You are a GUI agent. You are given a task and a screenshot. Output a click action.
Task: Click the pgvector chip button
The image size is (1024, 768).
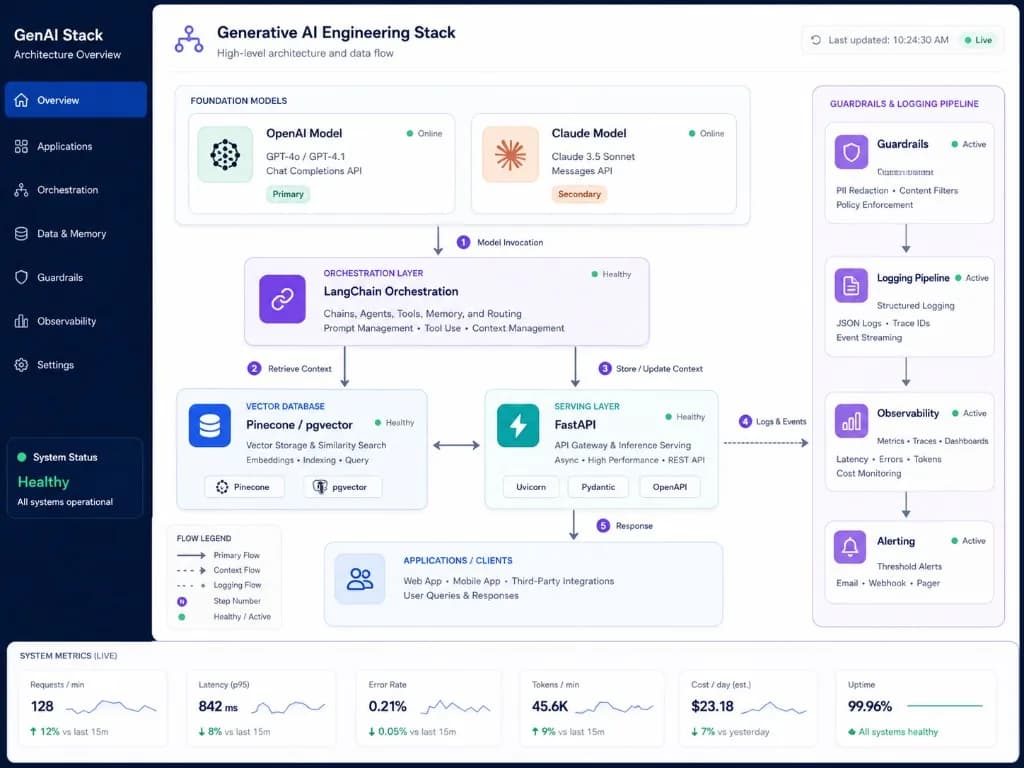click(342, 487)
